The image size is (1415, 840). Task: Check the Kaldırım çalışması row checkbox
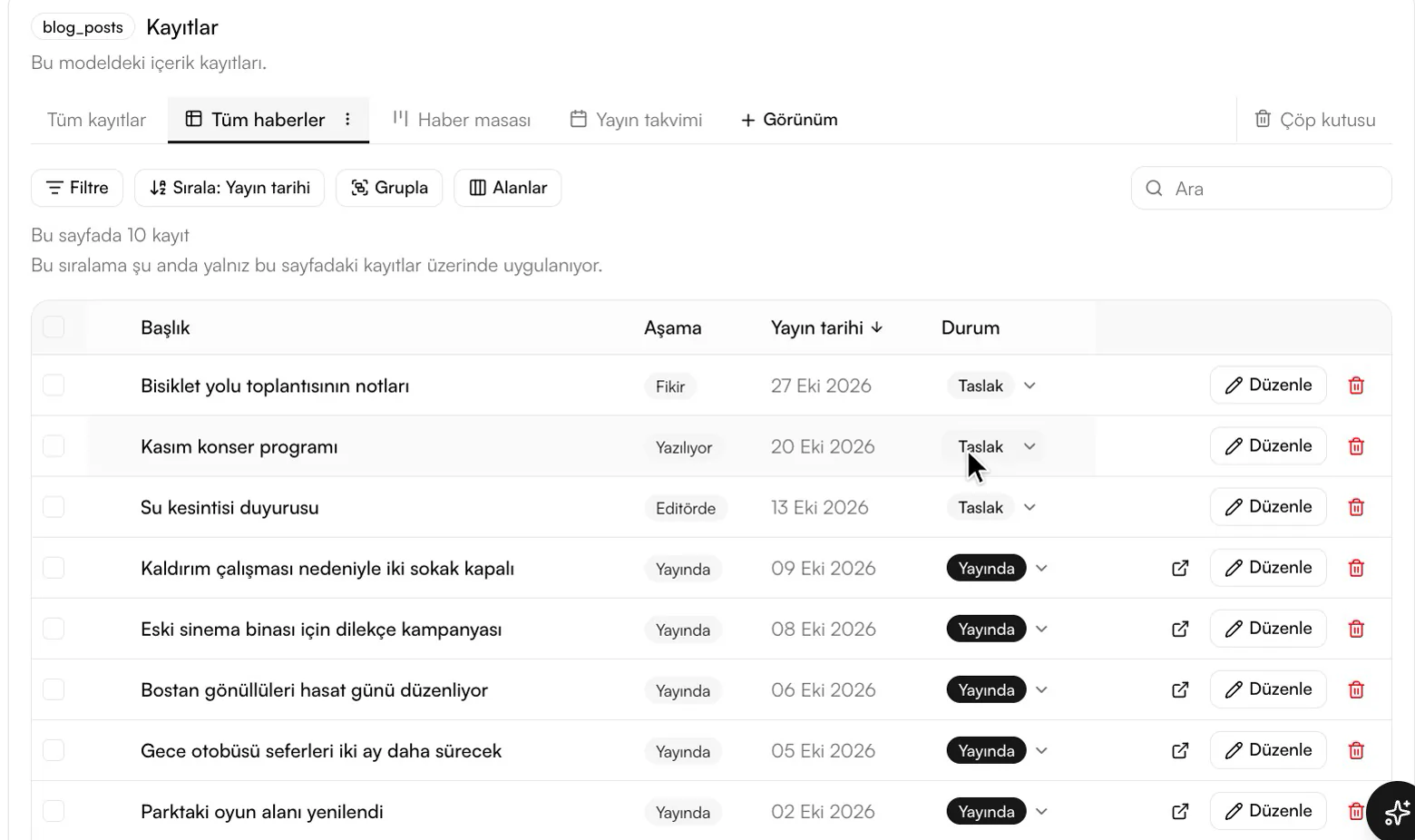click(x=54, y=568)
